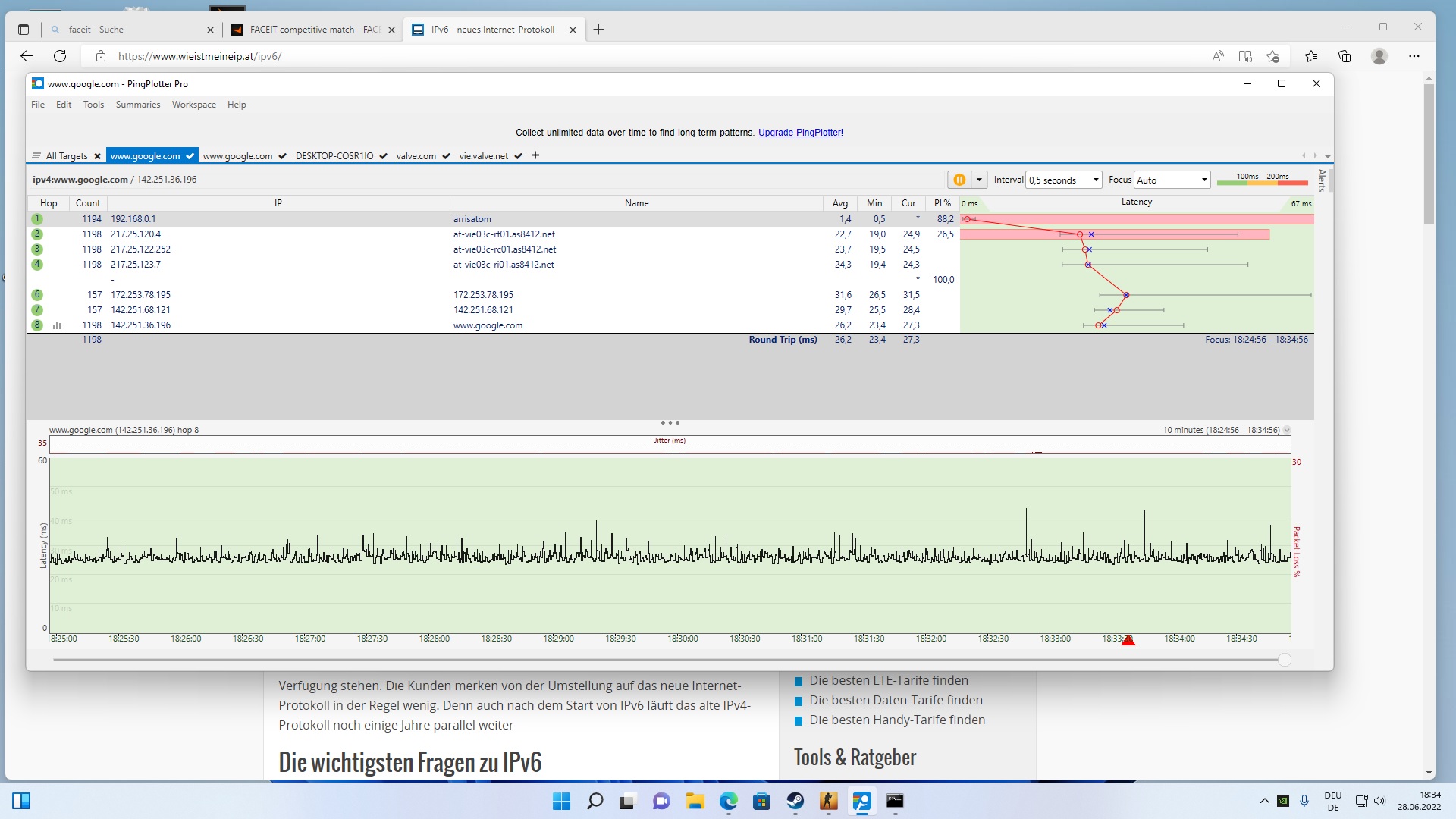Viewport: 1456px width, 819px height.
Task: Click the timeline slider handle at bottom
Action: tap(1284, 660)
